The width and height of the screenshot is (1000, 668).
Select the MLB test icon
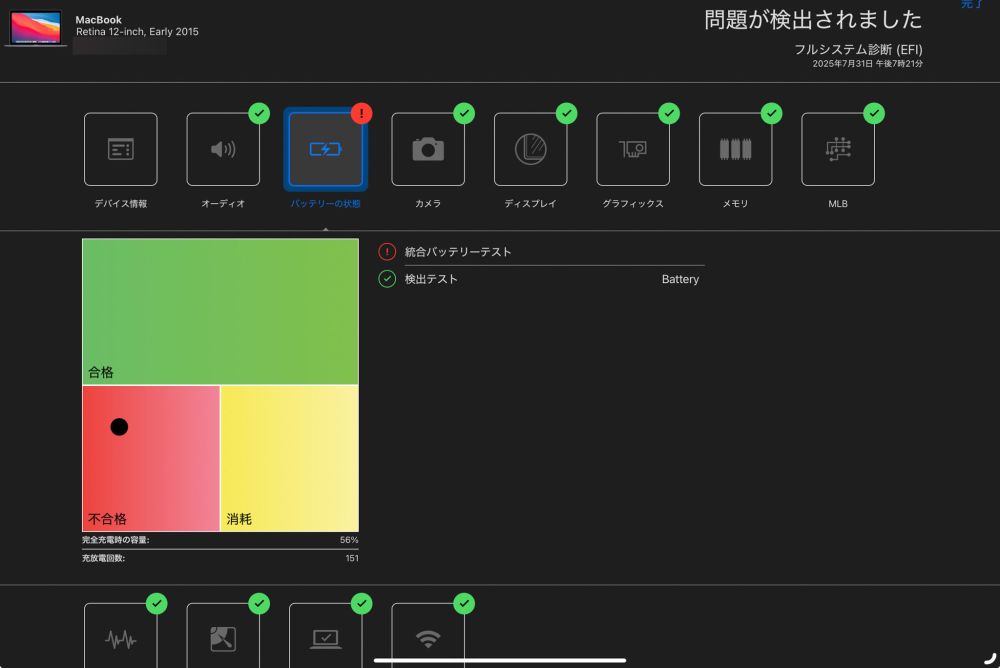[x=838, y=148]
